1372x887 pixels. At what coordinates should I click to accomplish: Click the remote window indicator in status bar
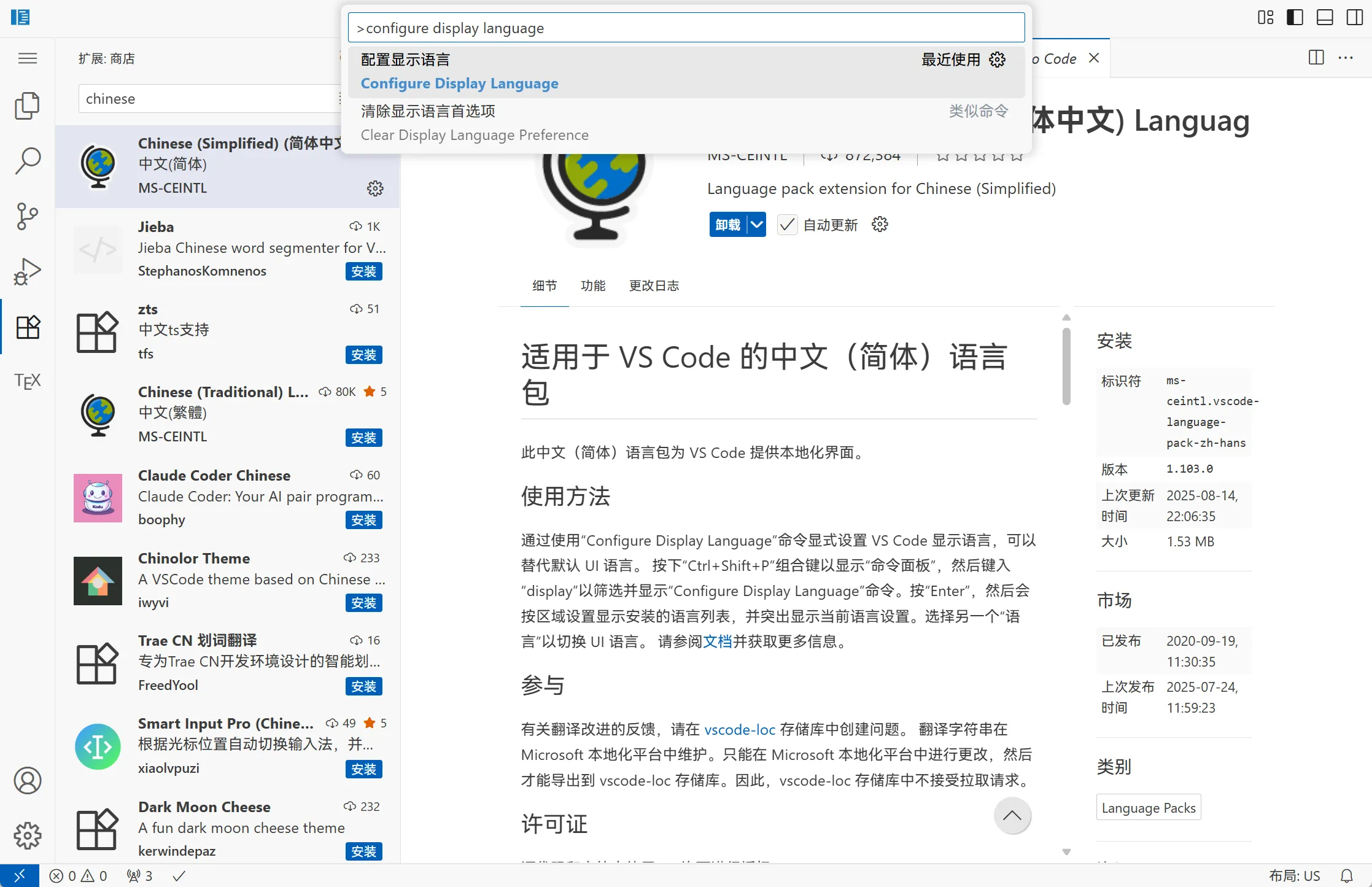(x=20, y=875)
